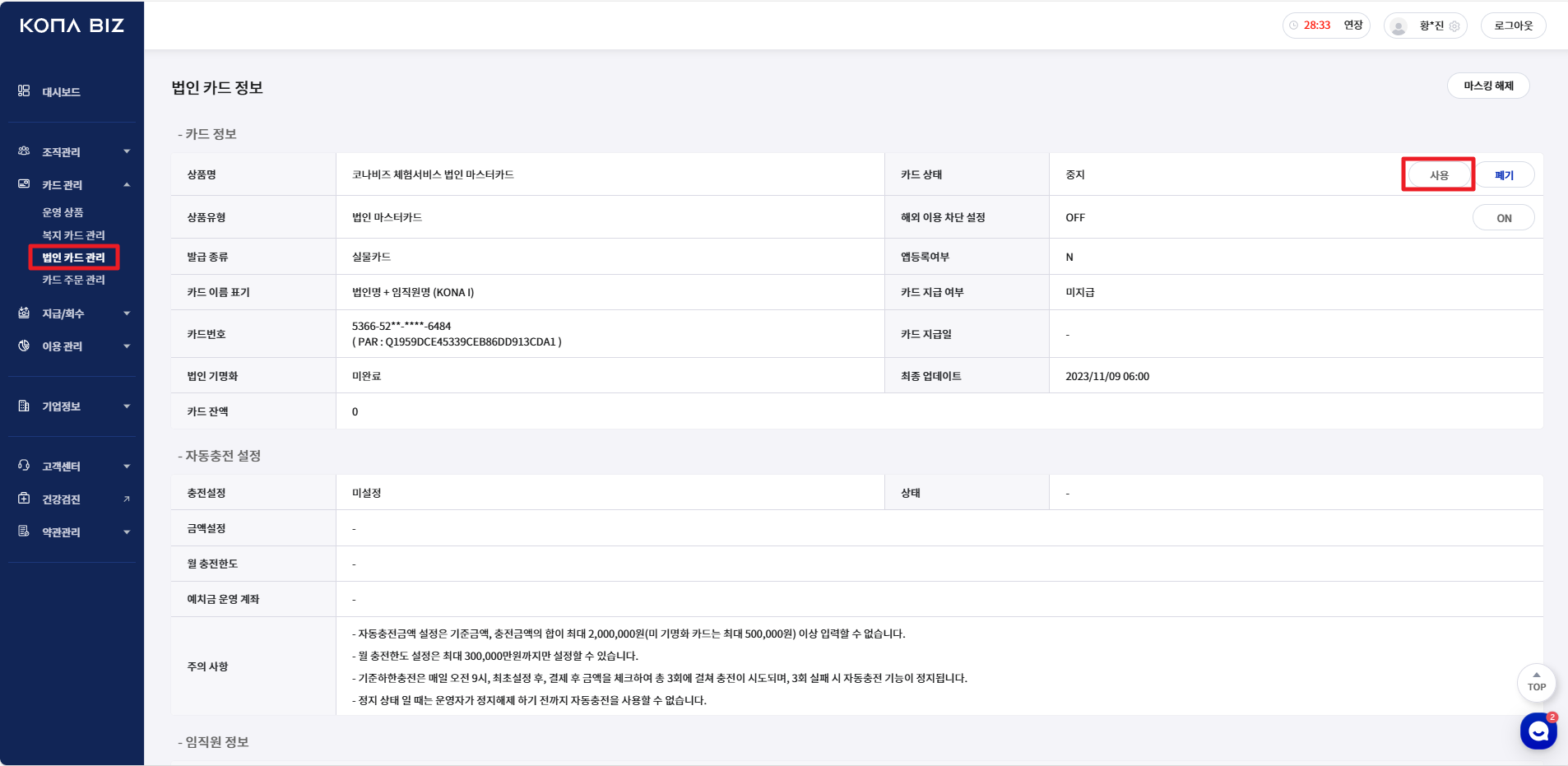Click the 폐기 button to discard card
The height and width of the screenshot is (766, 1568).
point(1504,175)
